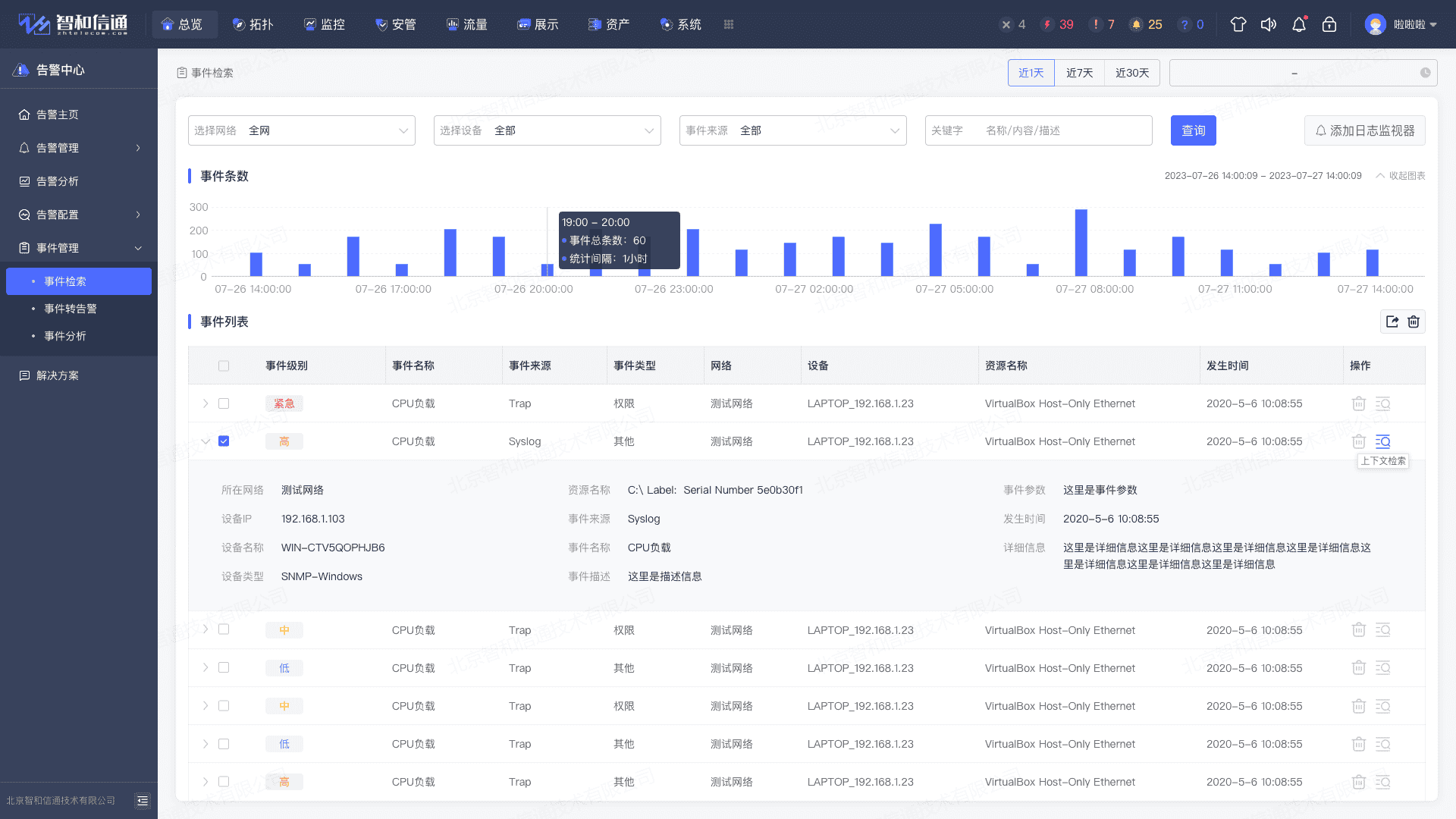Open the 拓扑 menu in top navigation
Screen dimensions: 1456x819
pyautogui.click(x=254, y=24)
